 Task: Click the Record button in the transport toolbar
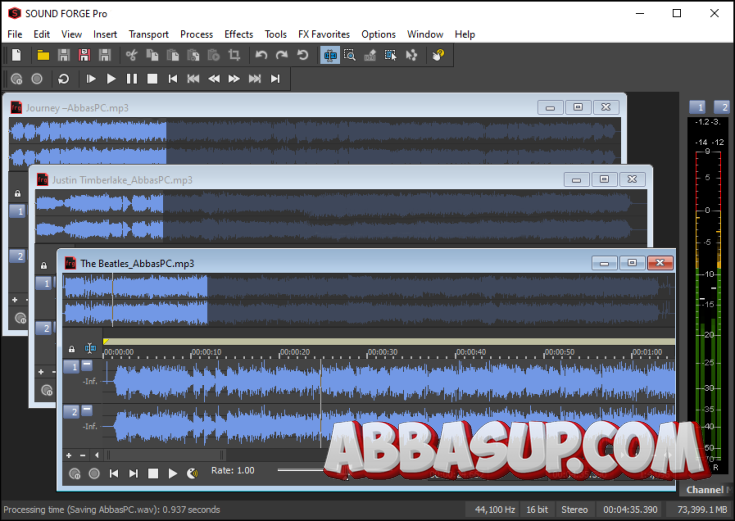coord(37,79)
